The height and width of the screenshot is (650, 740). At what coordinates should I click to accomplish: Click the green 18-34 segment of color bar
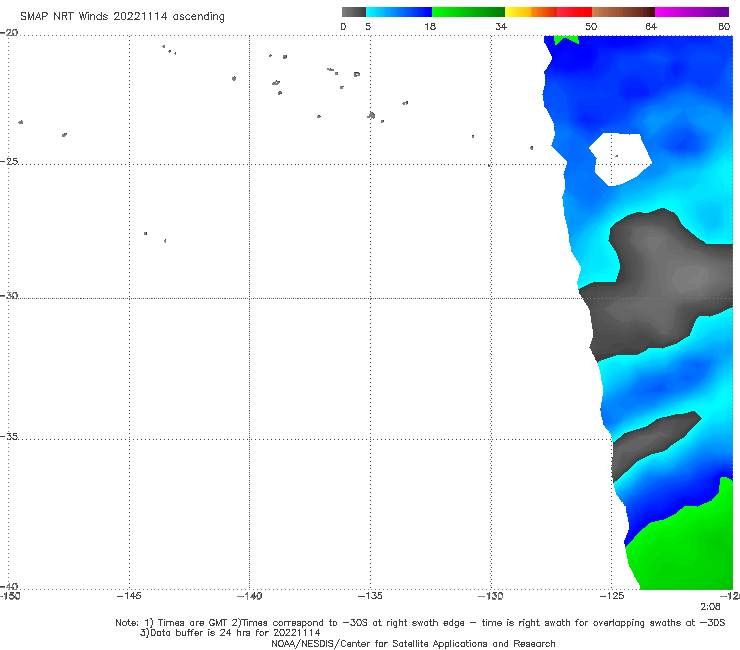[x=468, y=12]
